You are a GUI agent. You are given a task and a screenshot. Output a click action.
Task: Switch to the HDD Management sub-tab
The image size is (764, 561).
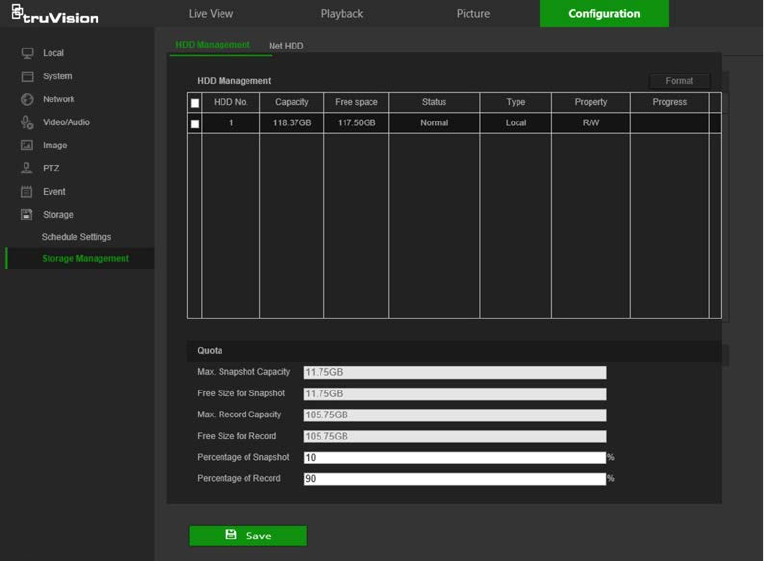click(212, 45)
